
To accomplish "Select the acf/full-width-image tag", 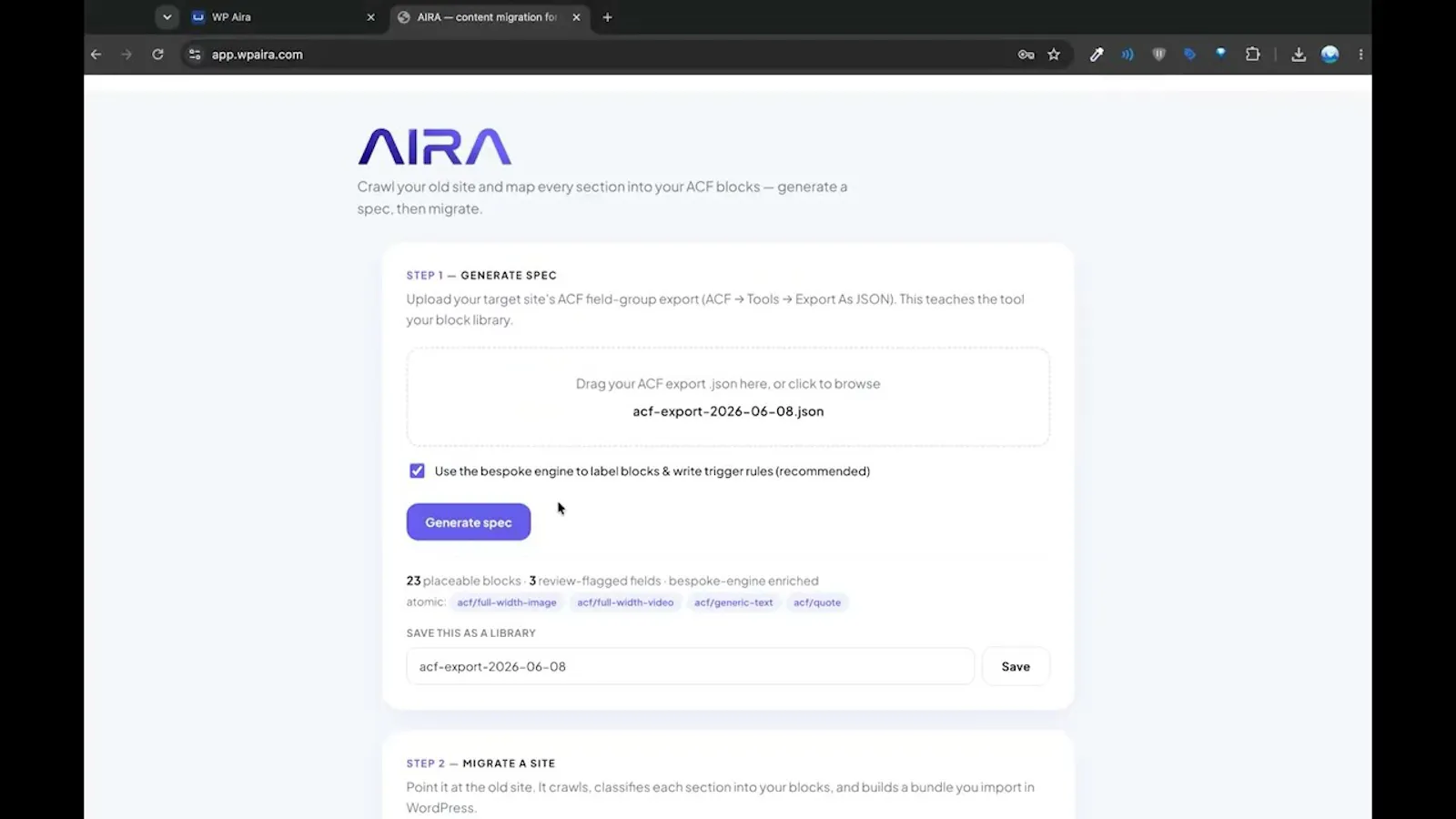I will (507, 602).
